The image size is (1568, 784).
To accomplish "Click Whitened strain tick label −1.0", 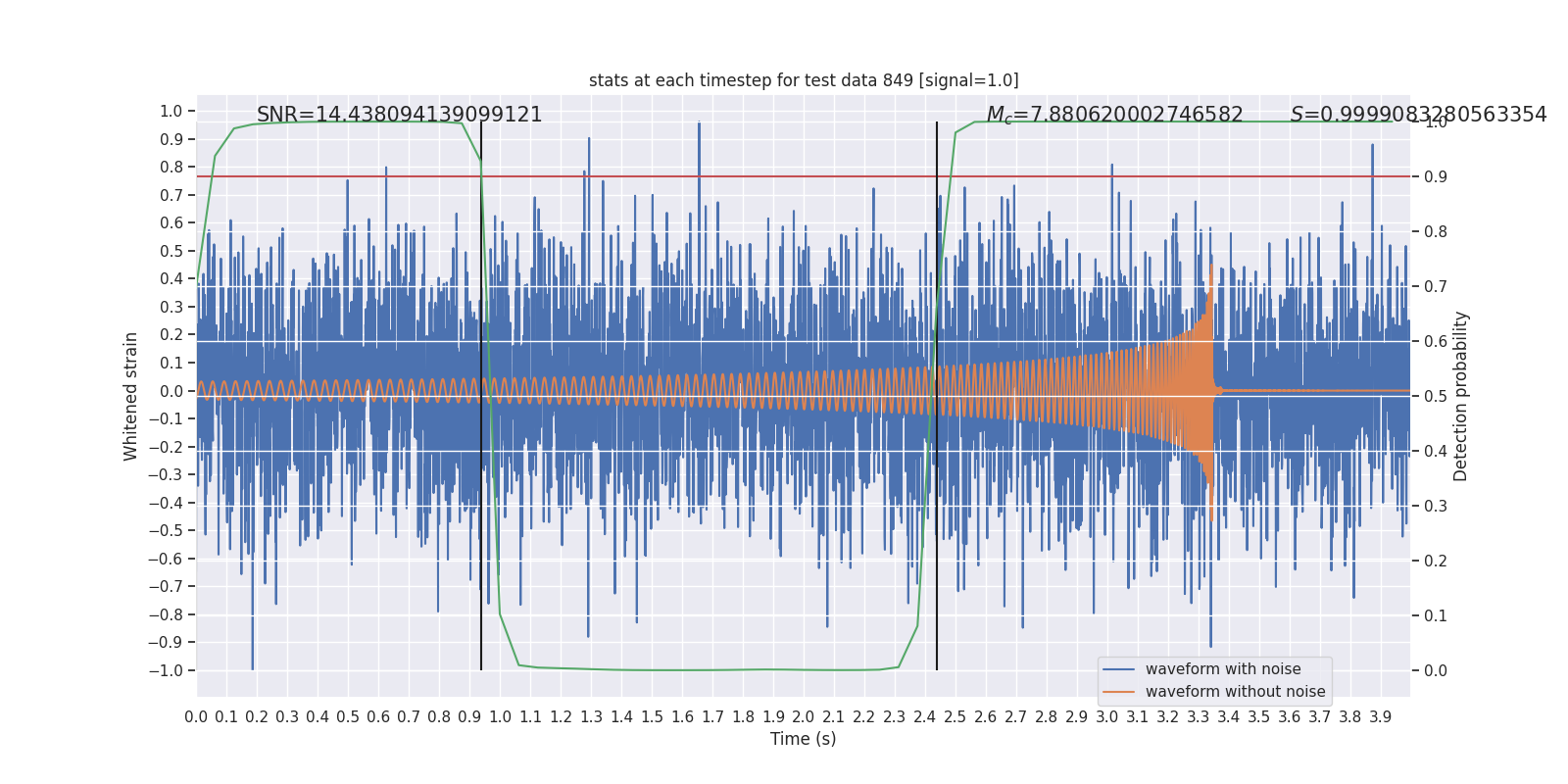I will click(166, 671).
